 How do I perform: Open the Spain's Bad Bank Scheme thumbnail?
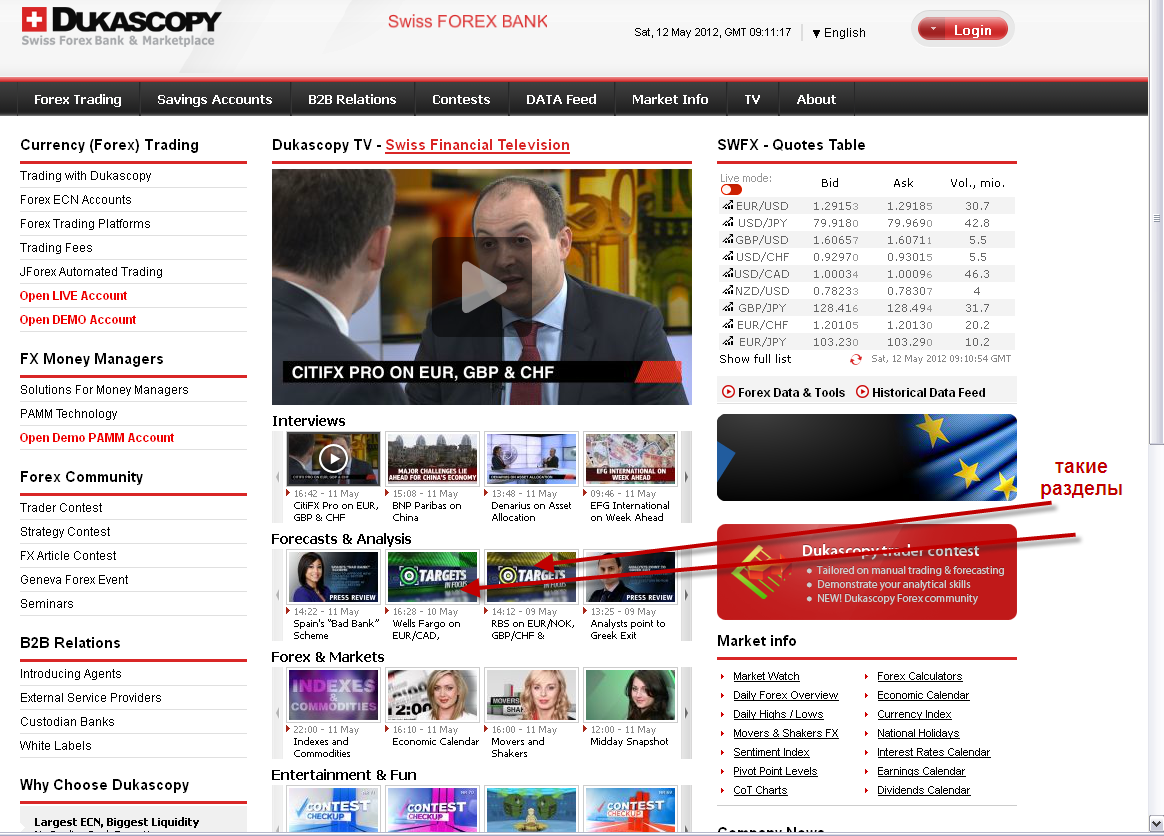point(333,576)
